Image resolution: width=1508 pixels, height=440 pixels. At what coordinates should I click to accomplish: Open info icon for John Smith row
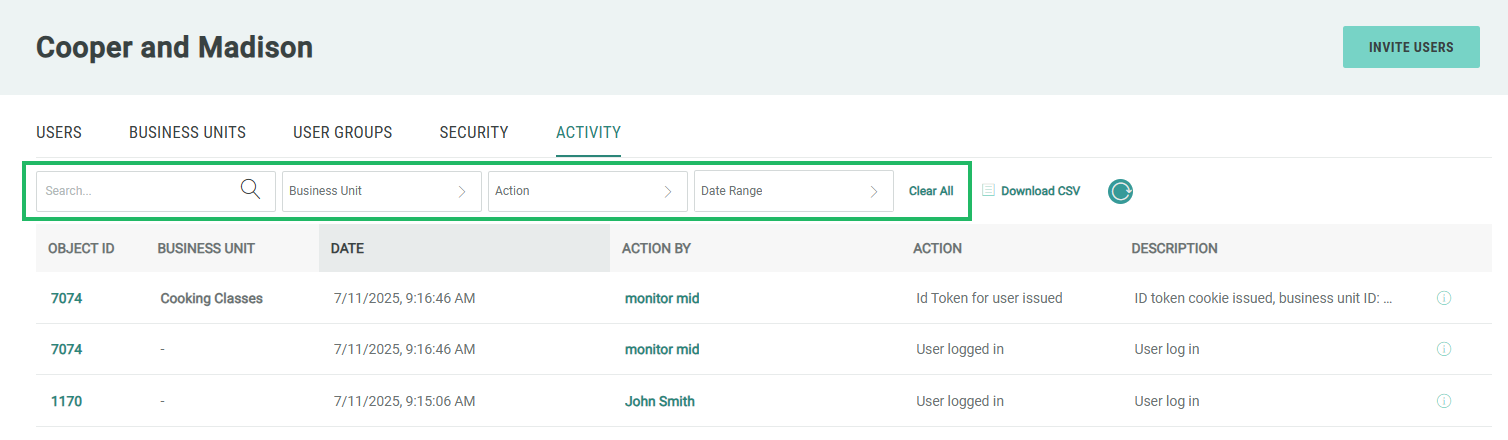coord(1443,402)
